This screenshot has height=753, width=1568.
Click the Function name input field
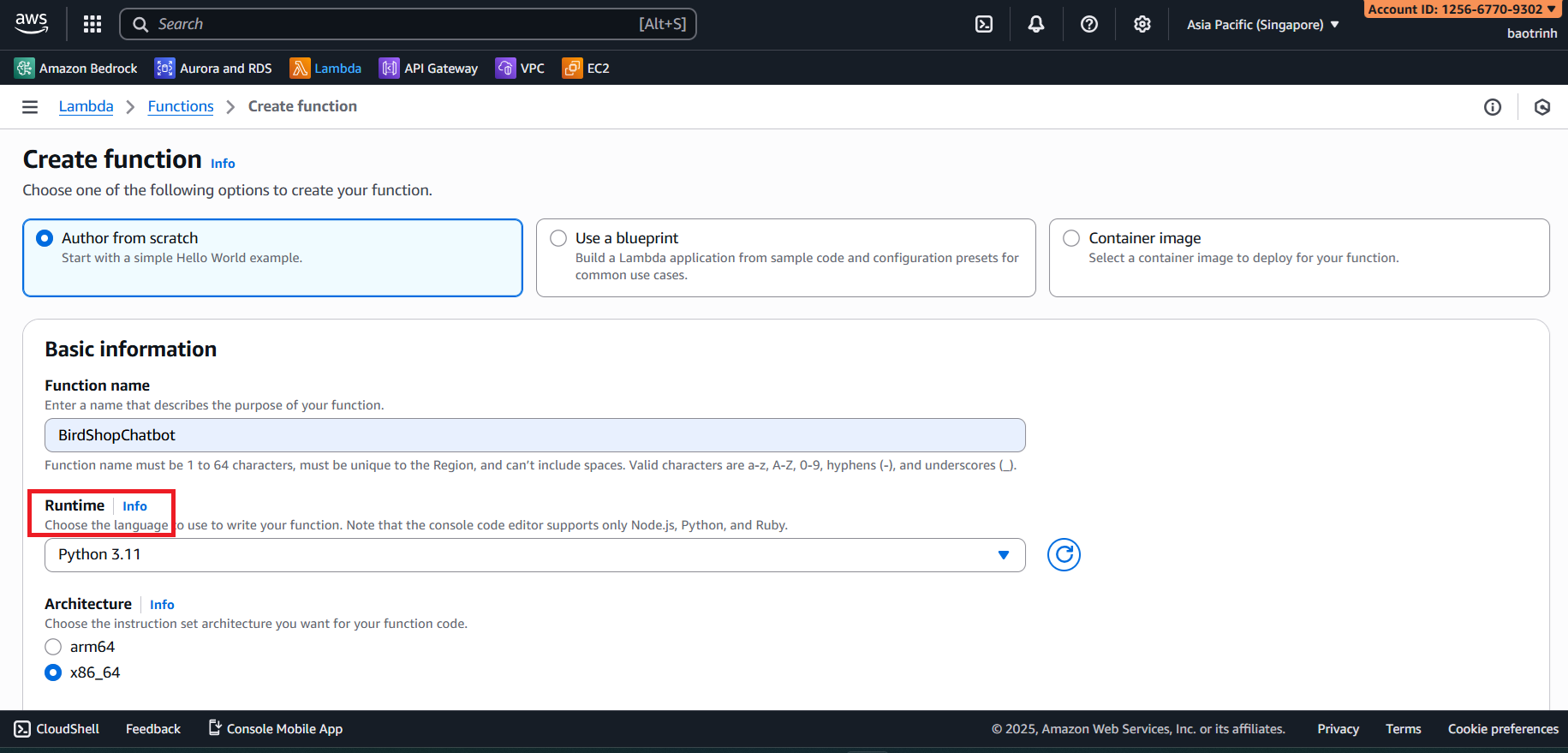pyautogui.click(x=534, y=435)
